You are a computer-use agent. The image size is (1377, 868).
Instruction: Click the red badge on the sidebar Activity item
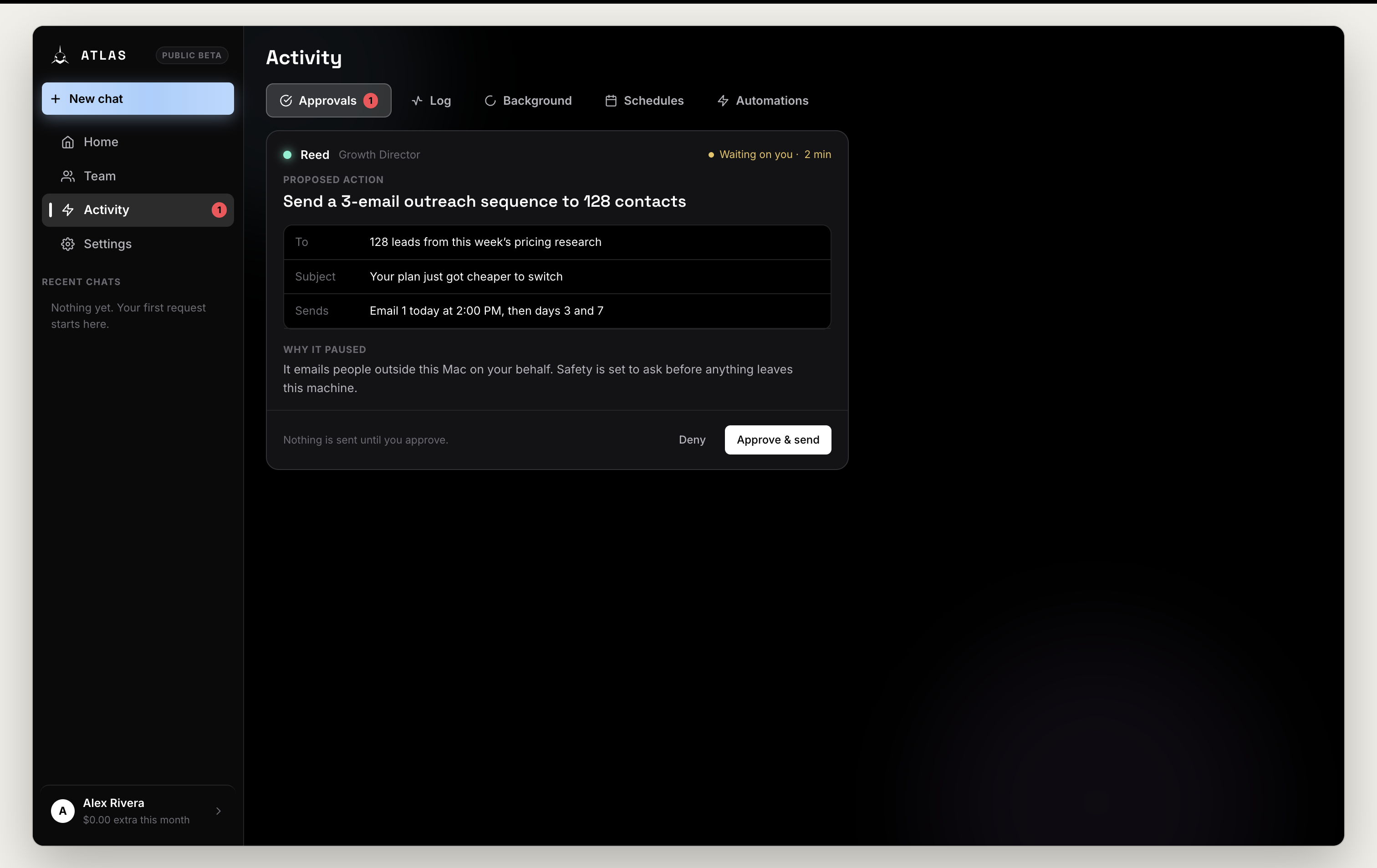219,210
